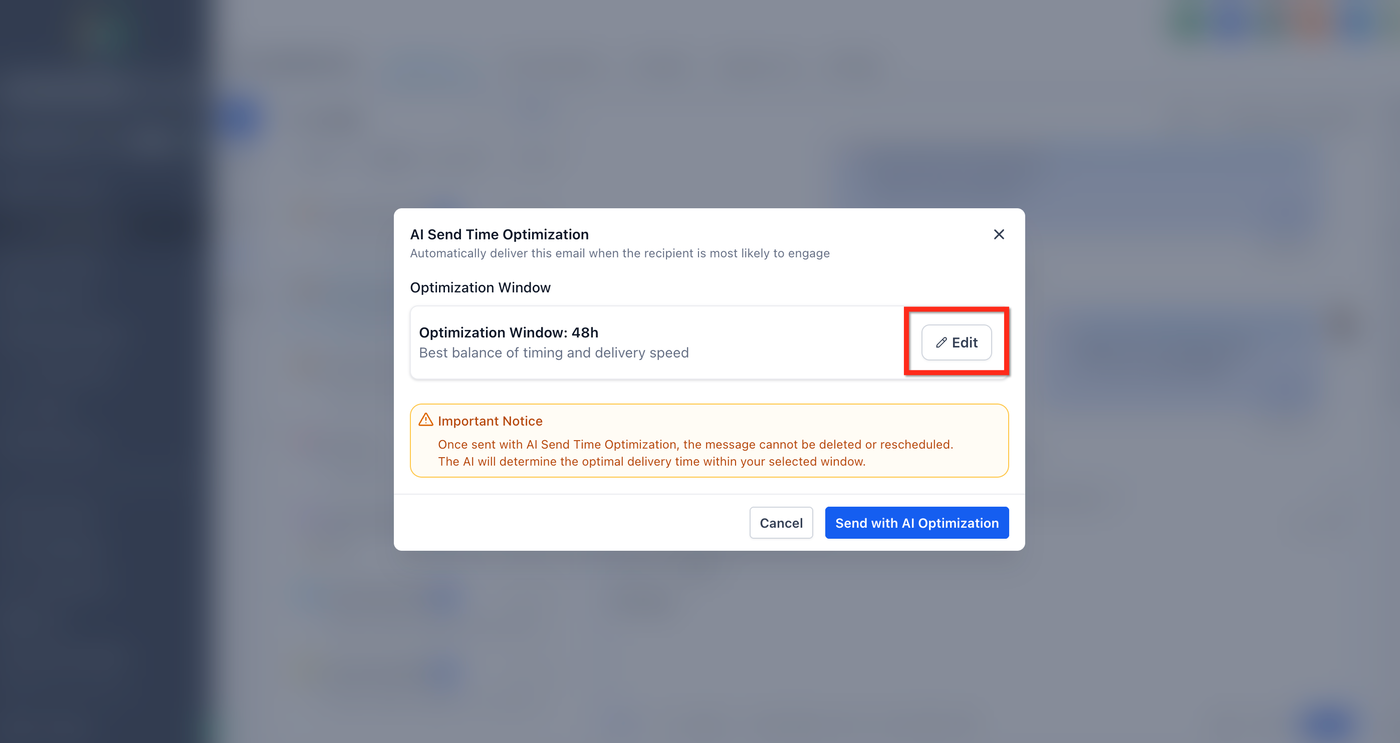Click the Best balance of timing description
The width and height of the screenshot is (1400, 743).
coord(553,353)
